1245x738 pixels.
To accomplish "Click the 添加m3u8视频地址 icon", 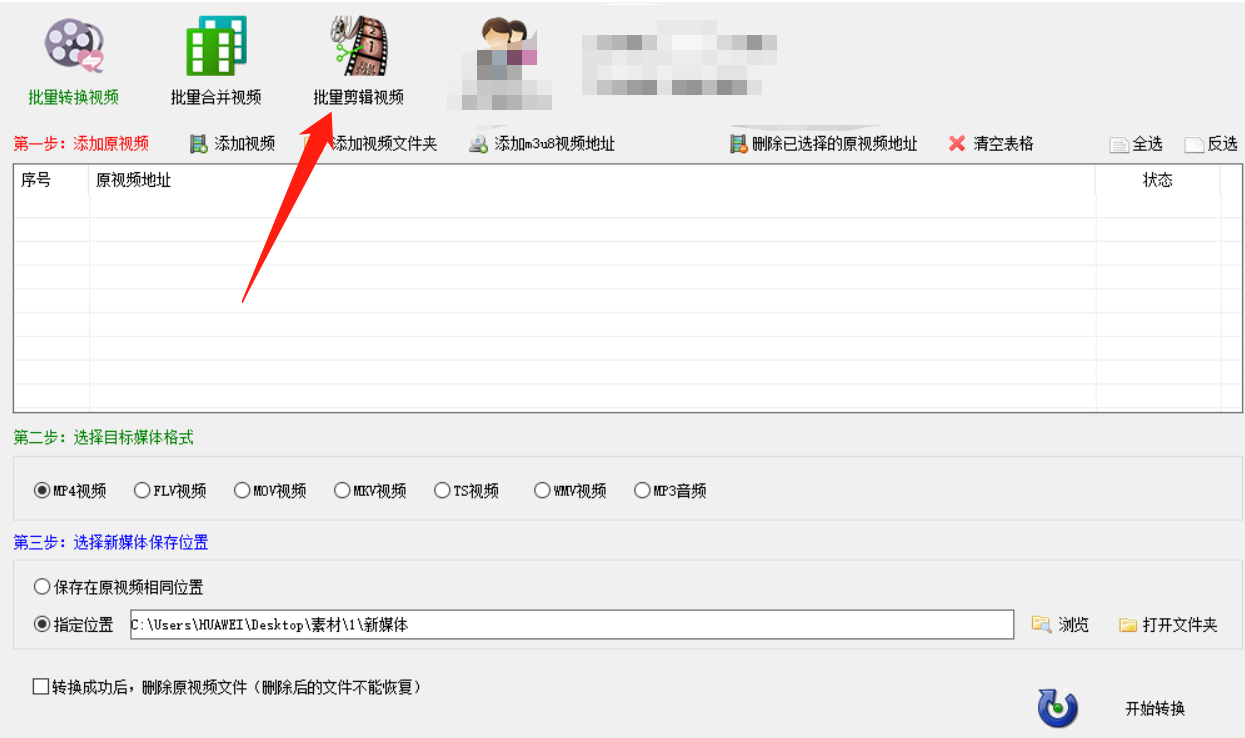I will point(477,143).
